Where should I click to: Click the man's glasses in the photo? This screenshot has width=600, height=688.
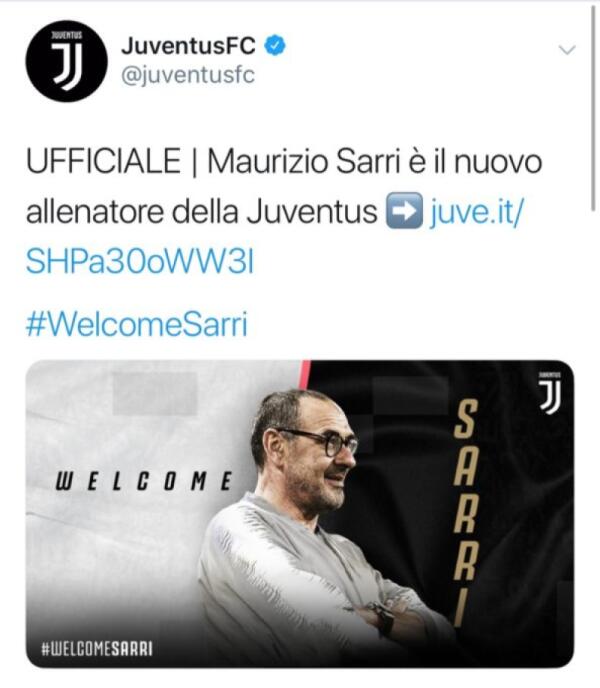click(x=320, y=441)
